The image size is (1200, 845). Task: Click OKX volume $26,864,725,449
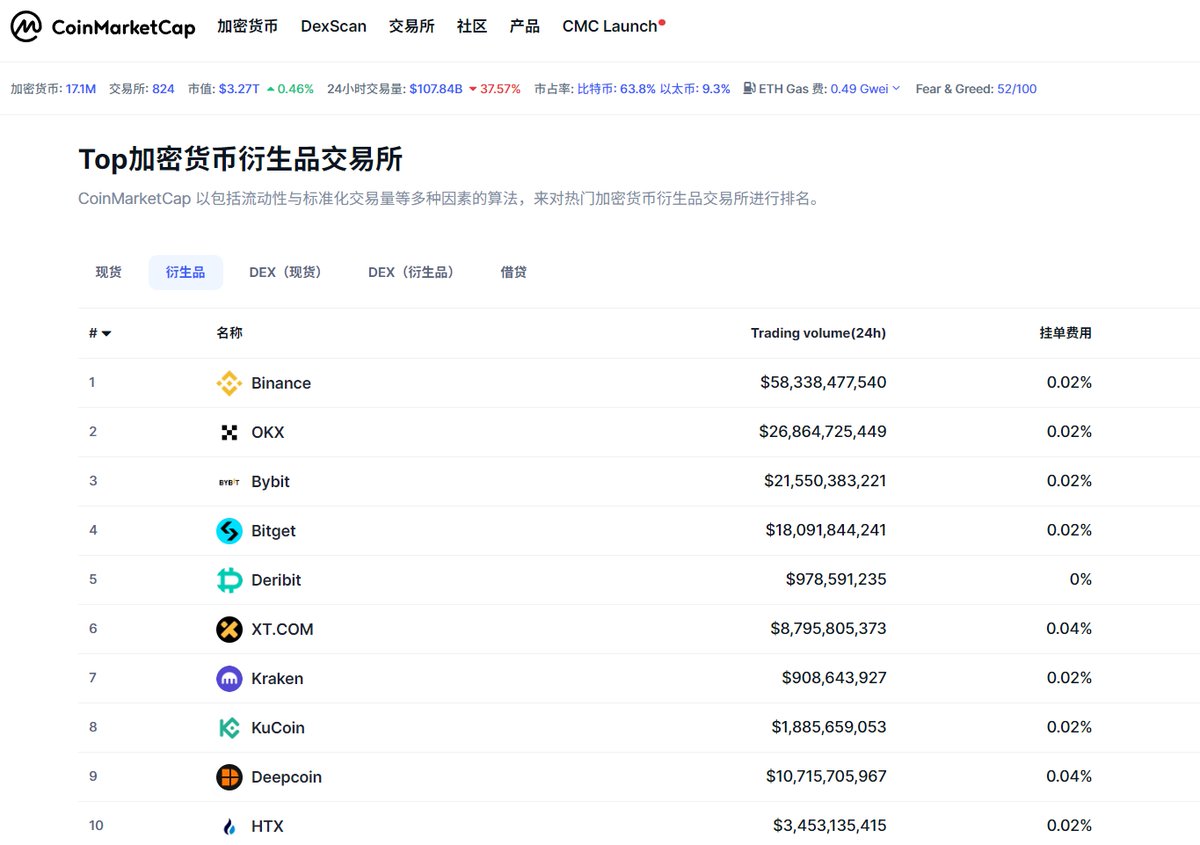823,432
